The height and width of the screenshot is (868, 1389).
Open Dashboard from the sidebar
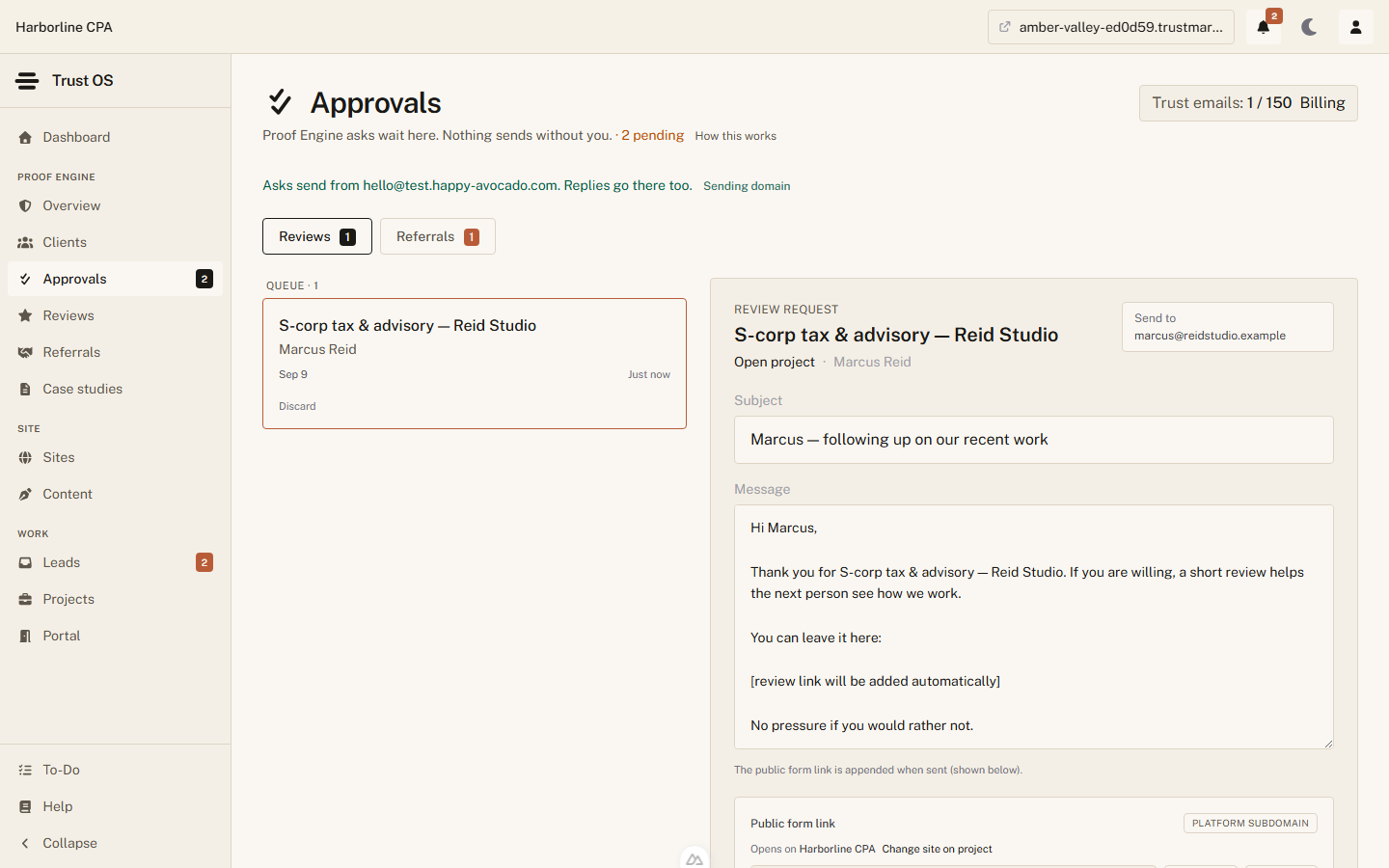click(115, 138)
